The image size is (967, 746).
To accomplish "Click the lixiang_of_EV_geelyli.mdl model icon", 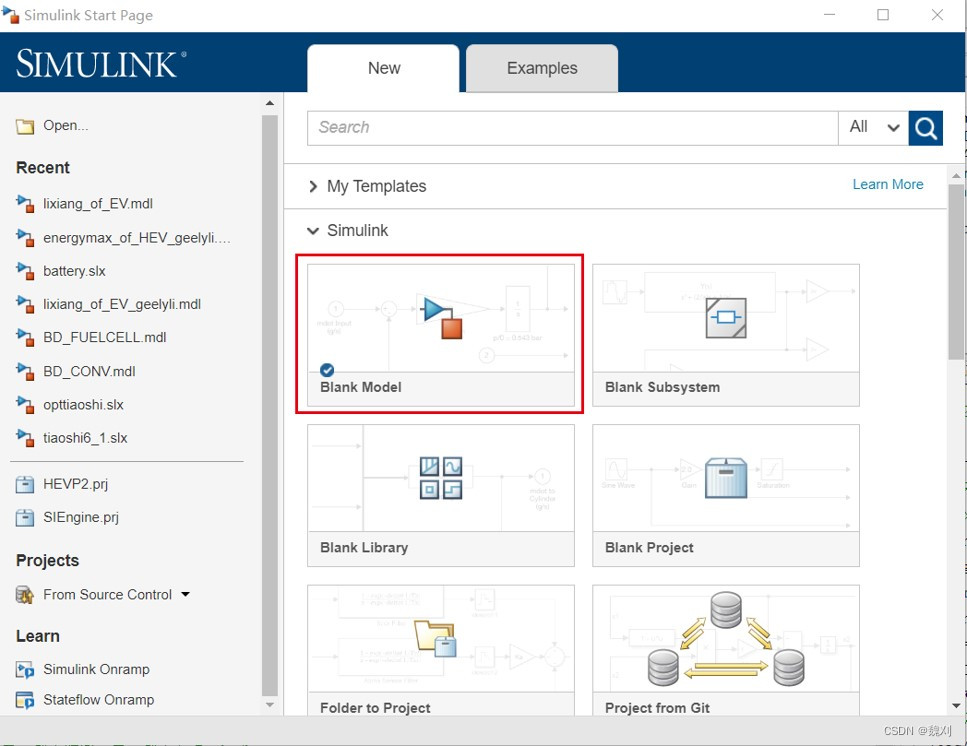I will (x=25, y=304).
